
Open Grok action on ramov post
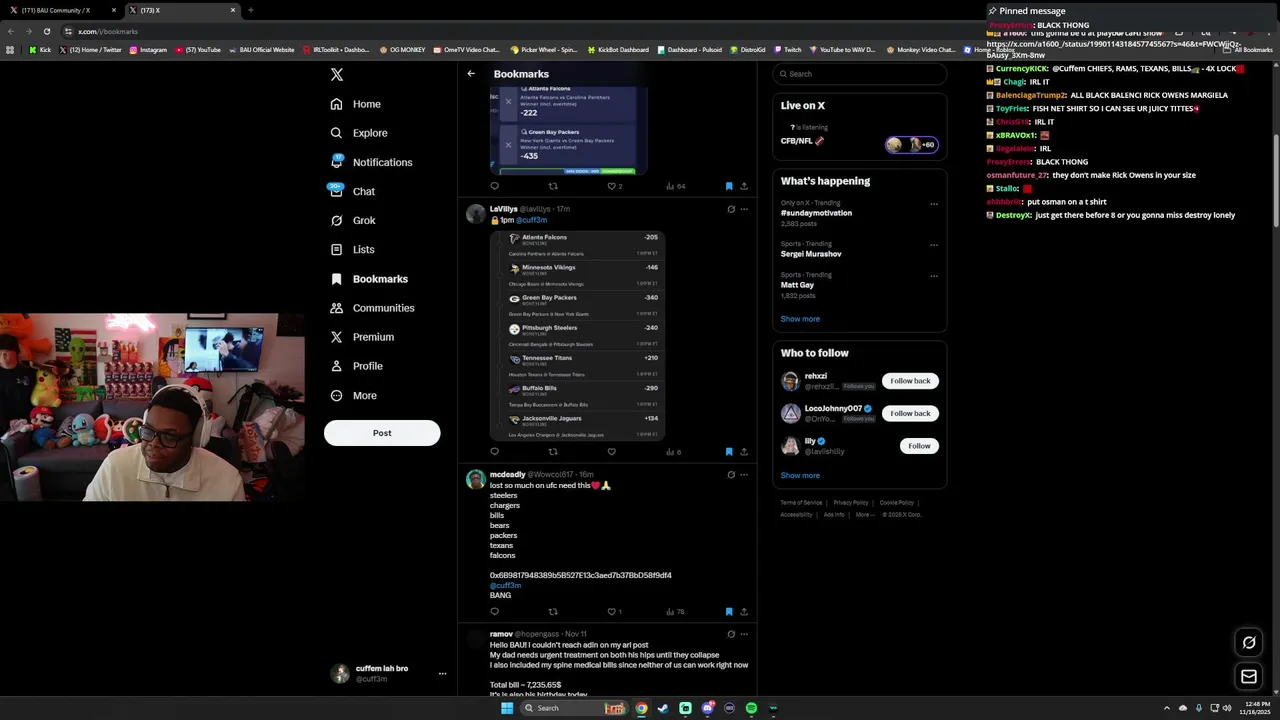[x=731, y=634]
